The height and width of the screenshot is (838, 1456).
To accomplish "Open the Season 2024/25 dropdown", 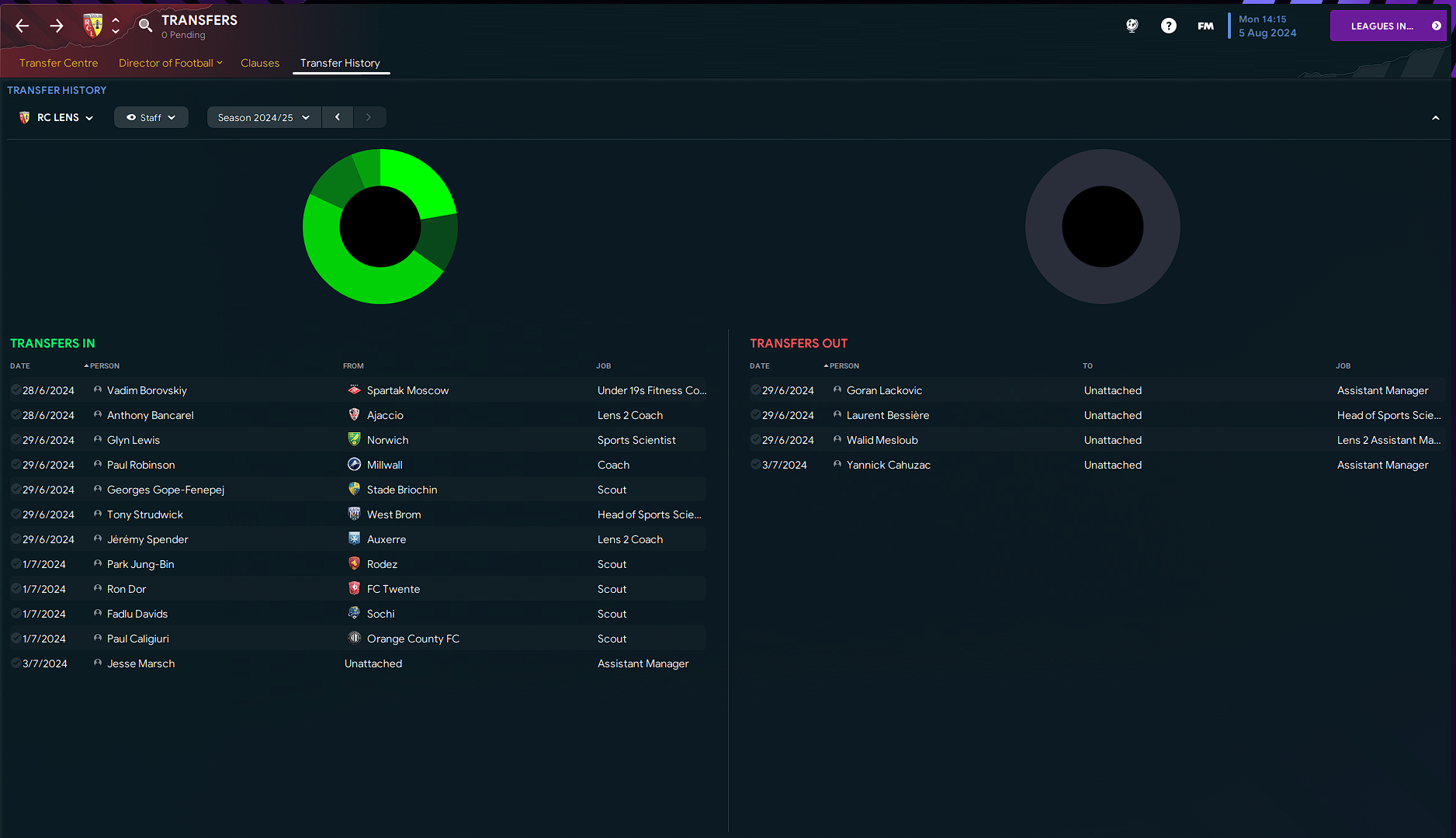I will tap(264, 117).
